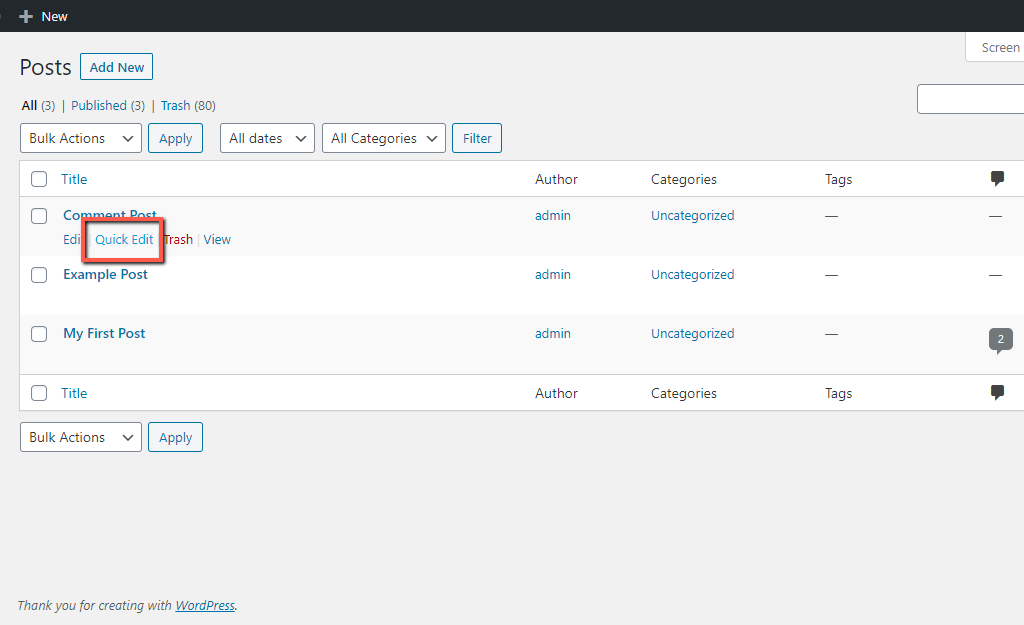Open the bottom Bulk Actions dropdown

click(x=81, y=438)
